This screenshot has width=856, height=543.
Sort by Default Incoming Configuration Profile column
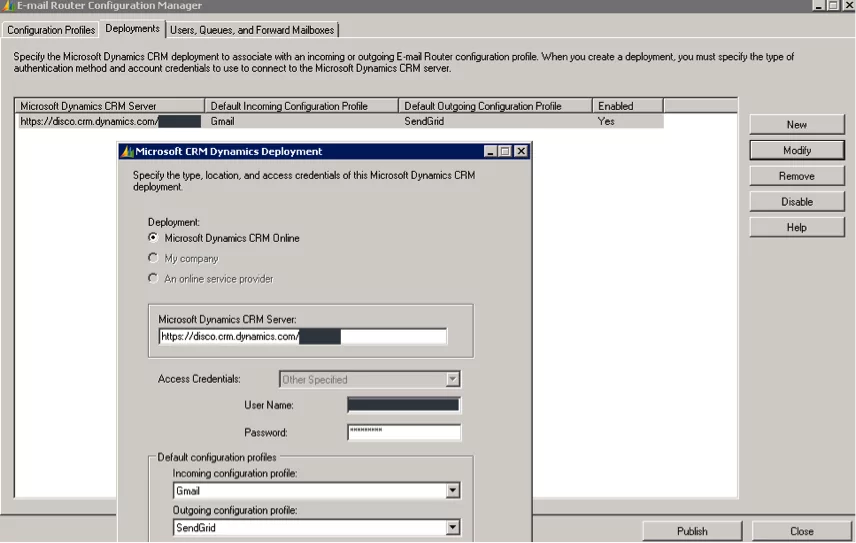click(x=301, y=106)
